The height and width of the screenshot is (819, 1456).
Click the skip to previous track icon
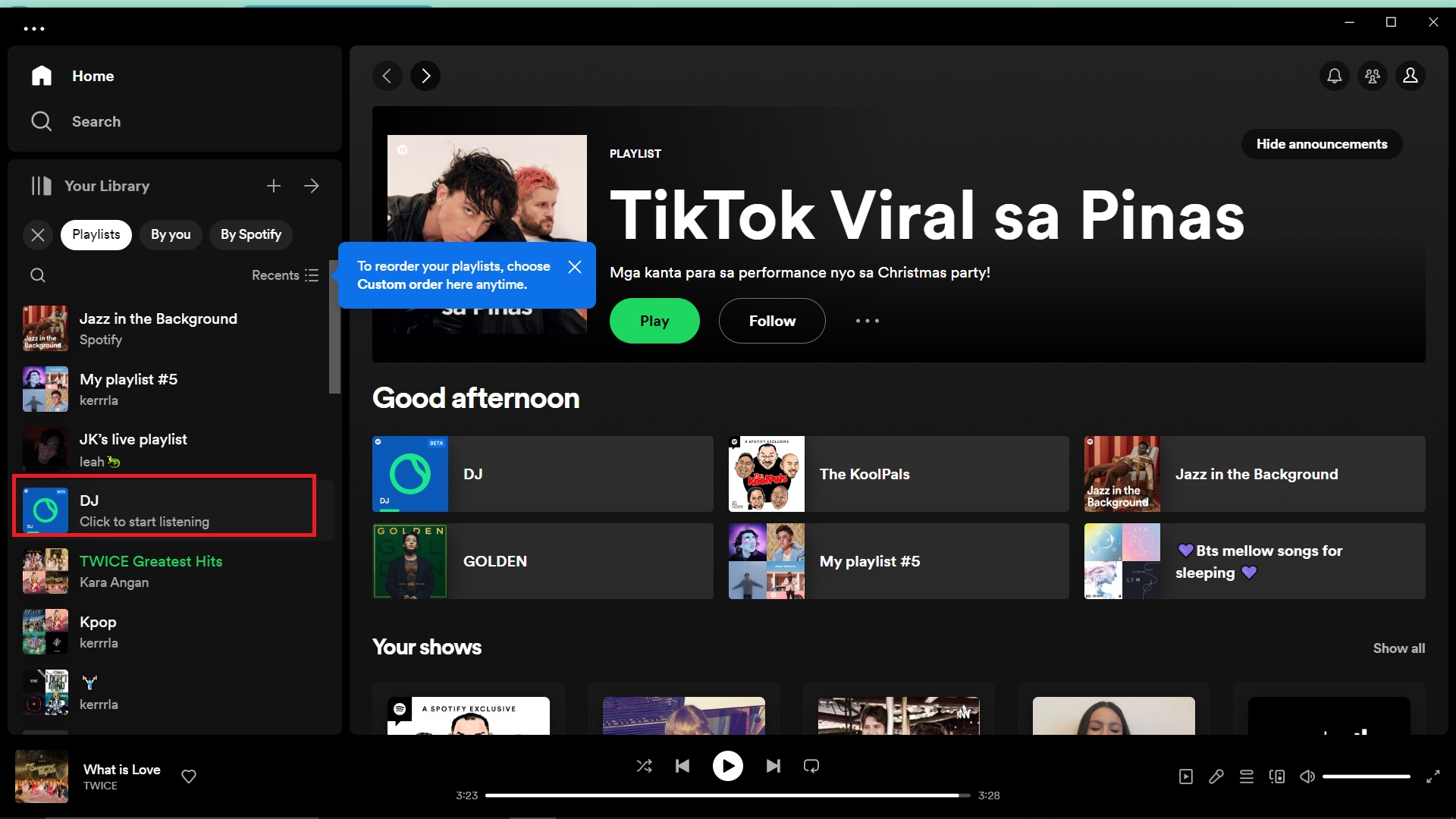(683, 766)
